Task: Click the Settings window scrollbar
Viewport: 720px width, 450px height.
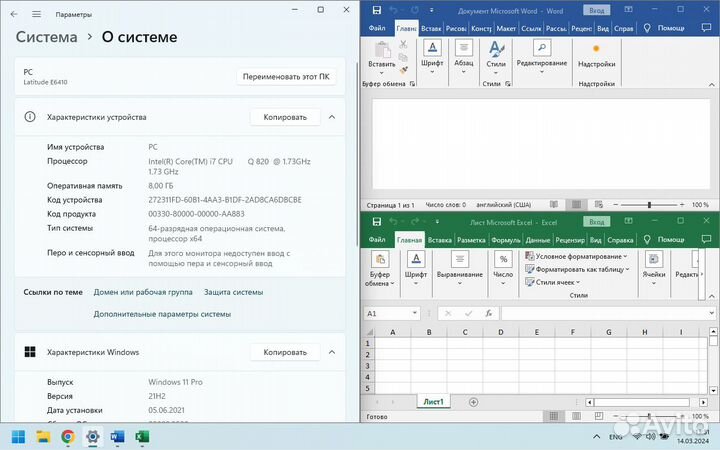Action: [357, 154]
